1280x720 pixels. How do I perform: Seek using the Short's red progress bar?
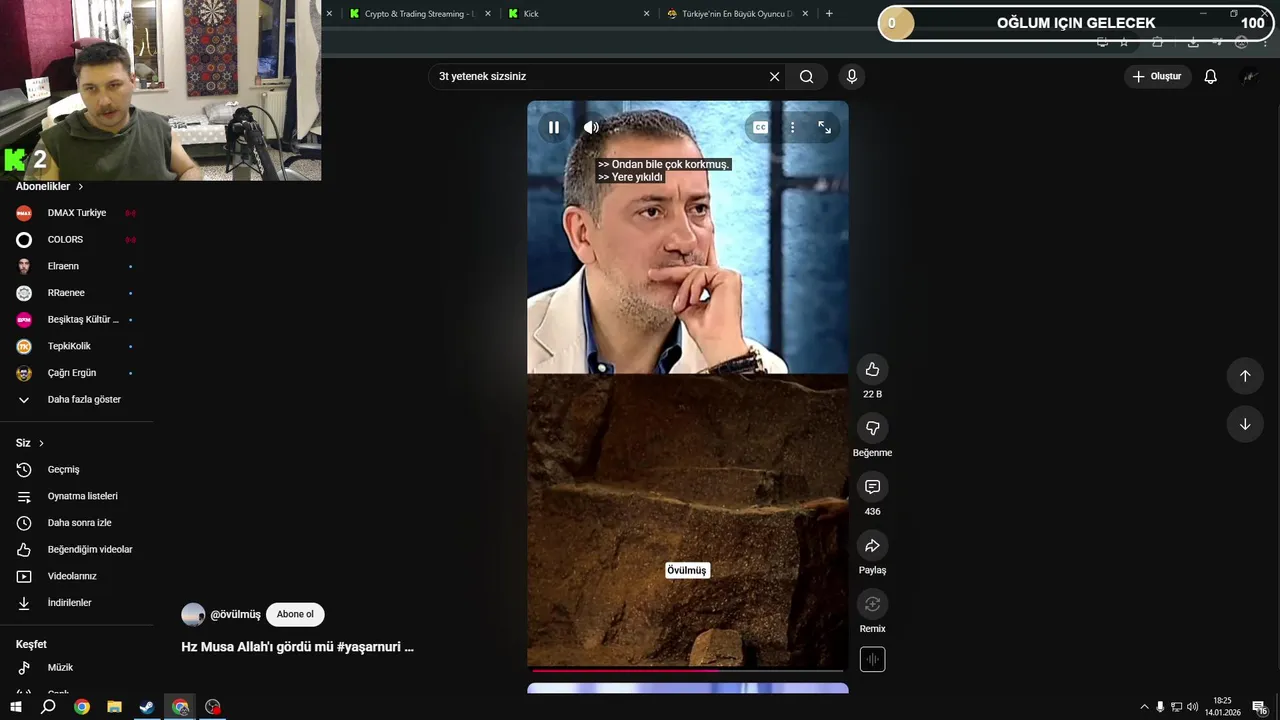coord(688,670)
